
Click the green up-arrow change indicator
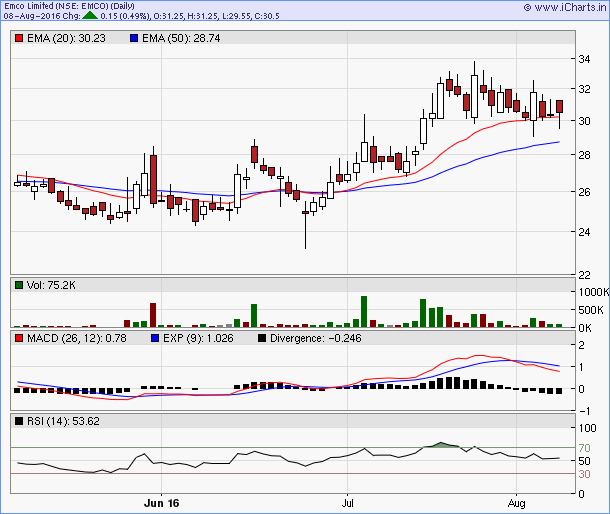point(90,16)
